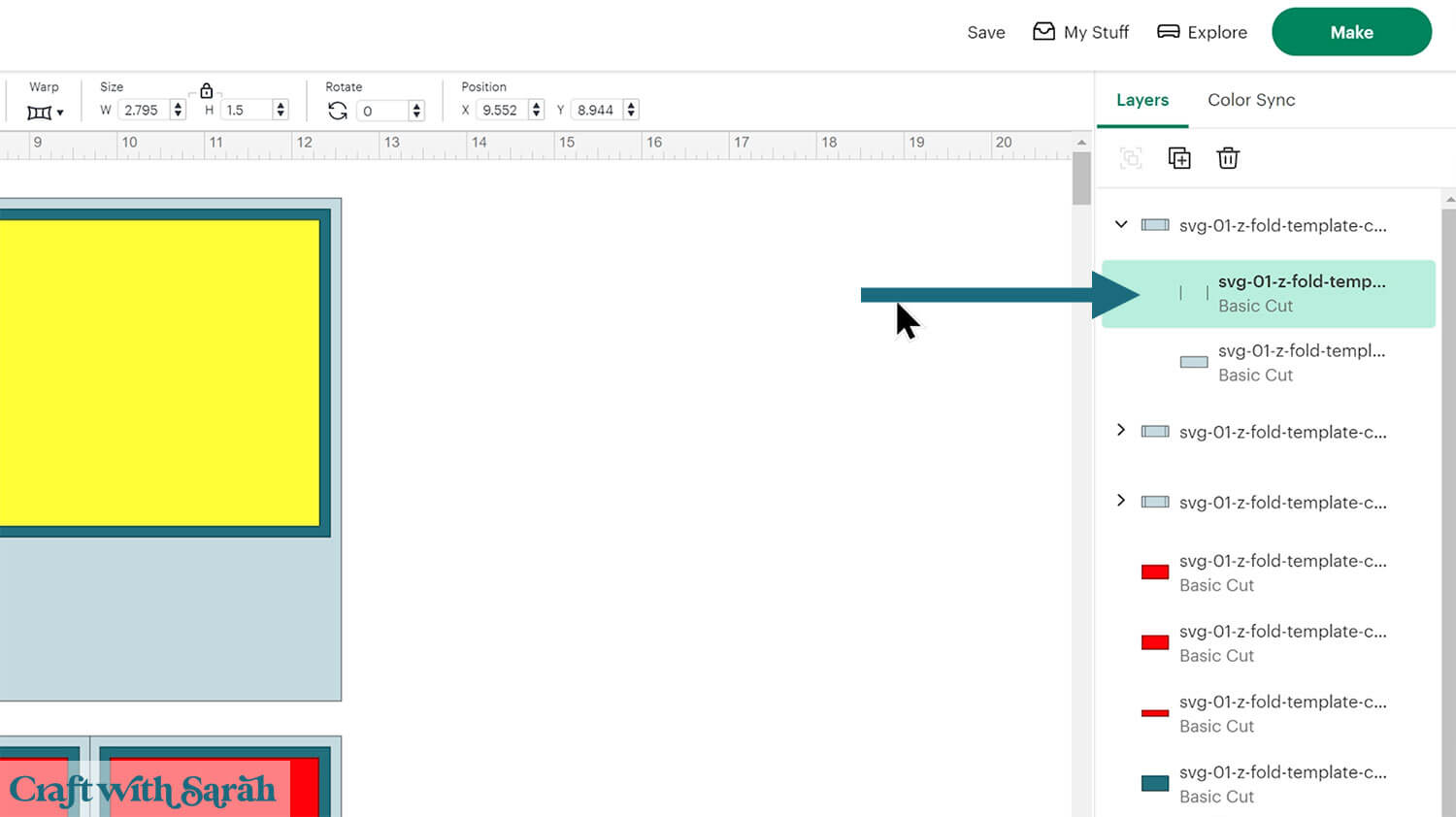Select the teal Basic Cut layer
The width and height of the screenshot is (1456, 817).
(x=1281, y=783)
